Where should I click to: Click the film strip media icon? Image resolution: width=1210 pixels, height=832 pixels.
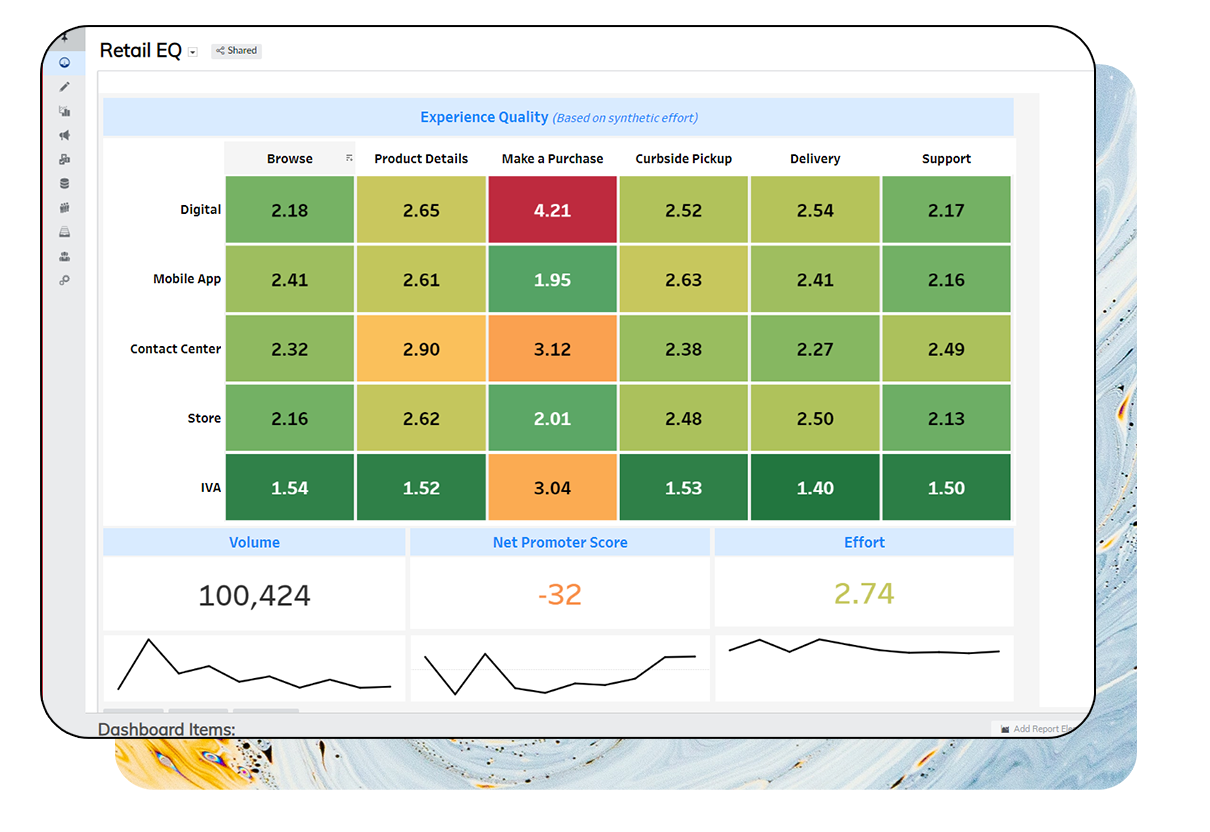65,207
